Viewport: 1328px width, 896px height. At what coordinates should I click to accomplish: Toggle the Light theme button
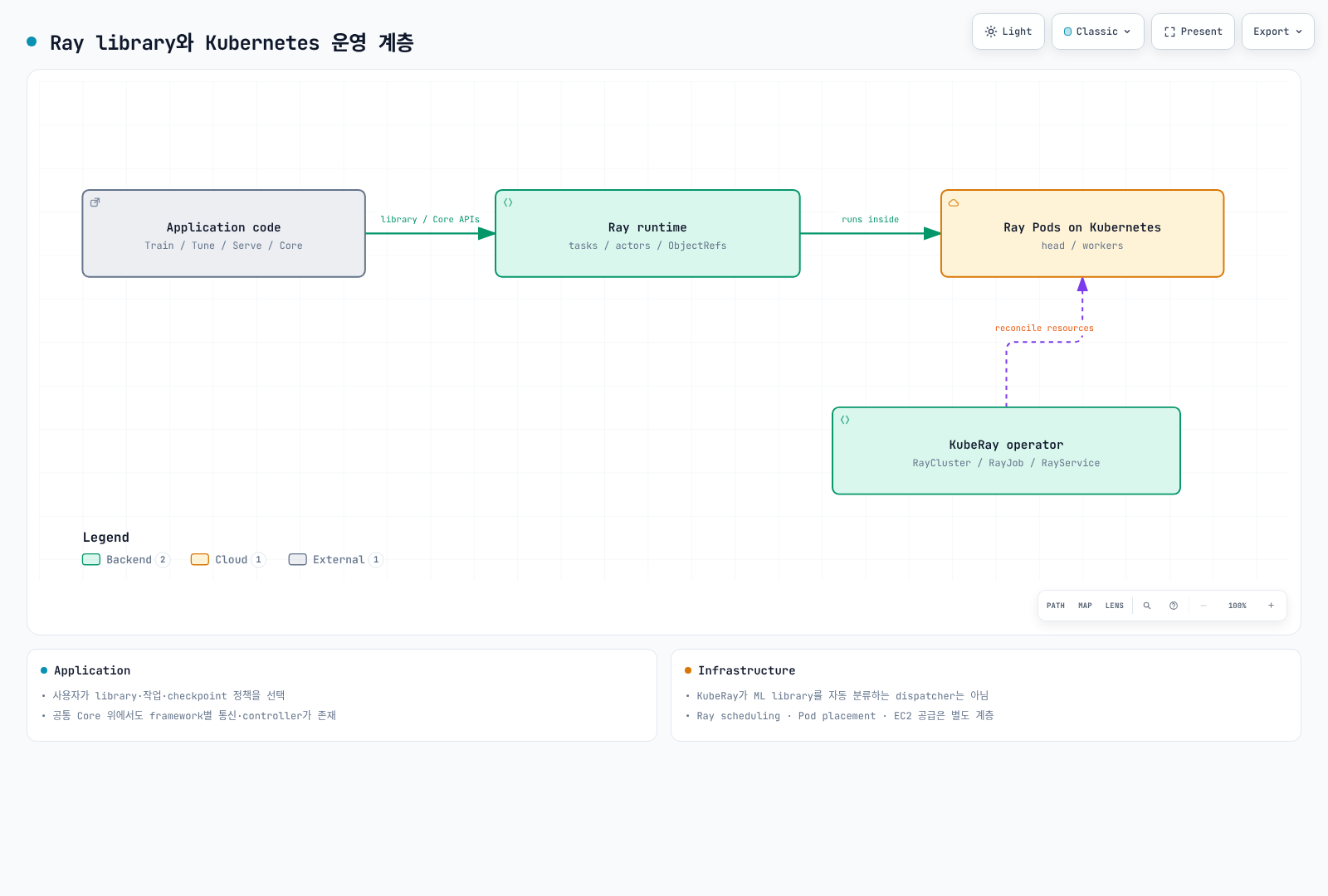(1008, 32)
